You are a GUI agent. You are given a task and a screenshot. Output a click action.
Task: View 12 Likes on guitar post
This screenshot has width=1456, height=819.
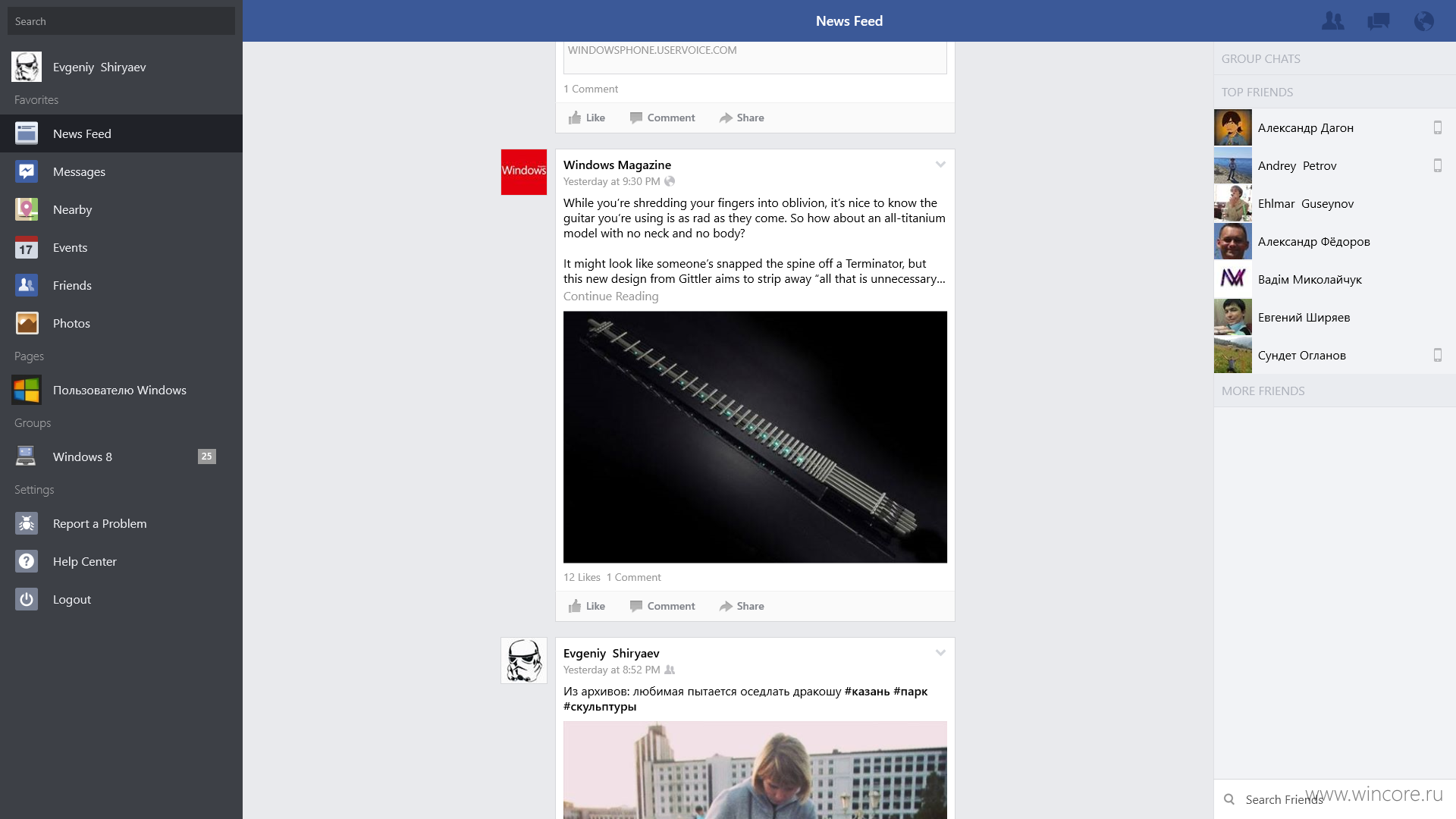582,577
